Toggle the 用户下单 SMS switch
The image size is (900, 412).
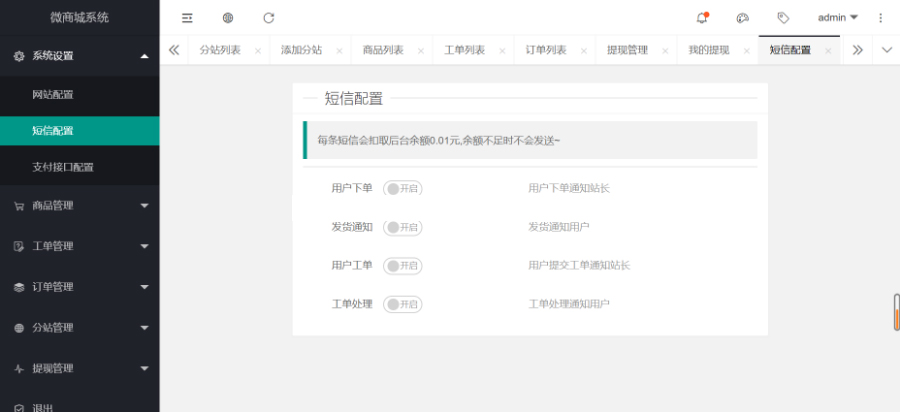pos(403,188)
